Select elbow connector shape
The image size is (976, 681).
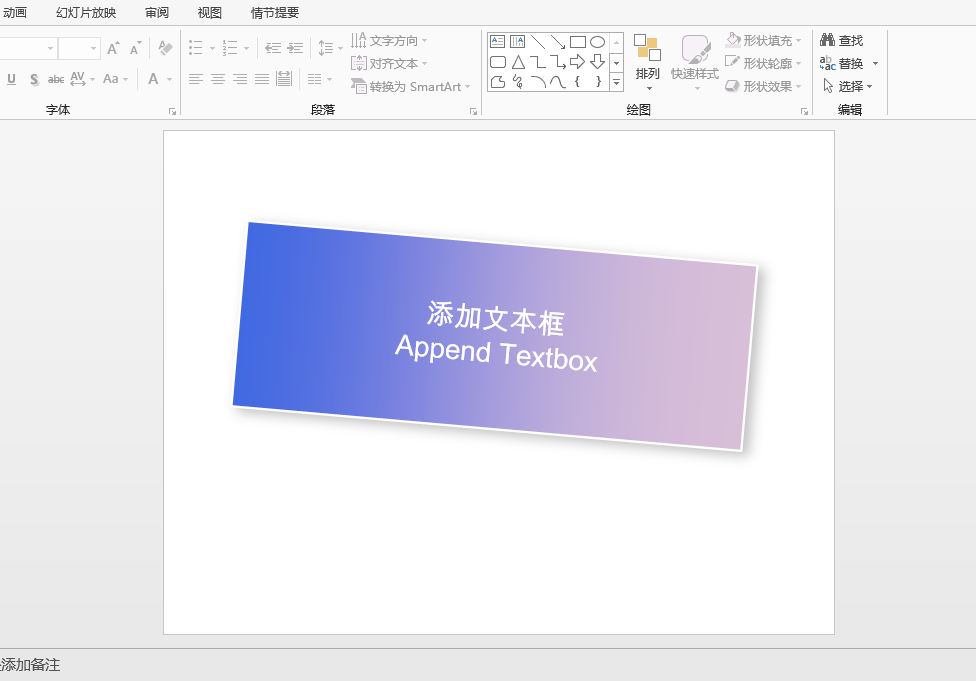(x=538, y=62)
